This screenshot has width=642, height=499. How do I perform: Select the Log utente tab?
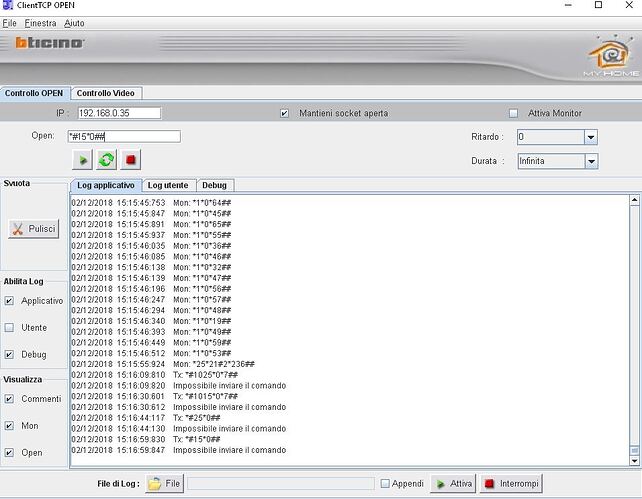coord(168,185)
